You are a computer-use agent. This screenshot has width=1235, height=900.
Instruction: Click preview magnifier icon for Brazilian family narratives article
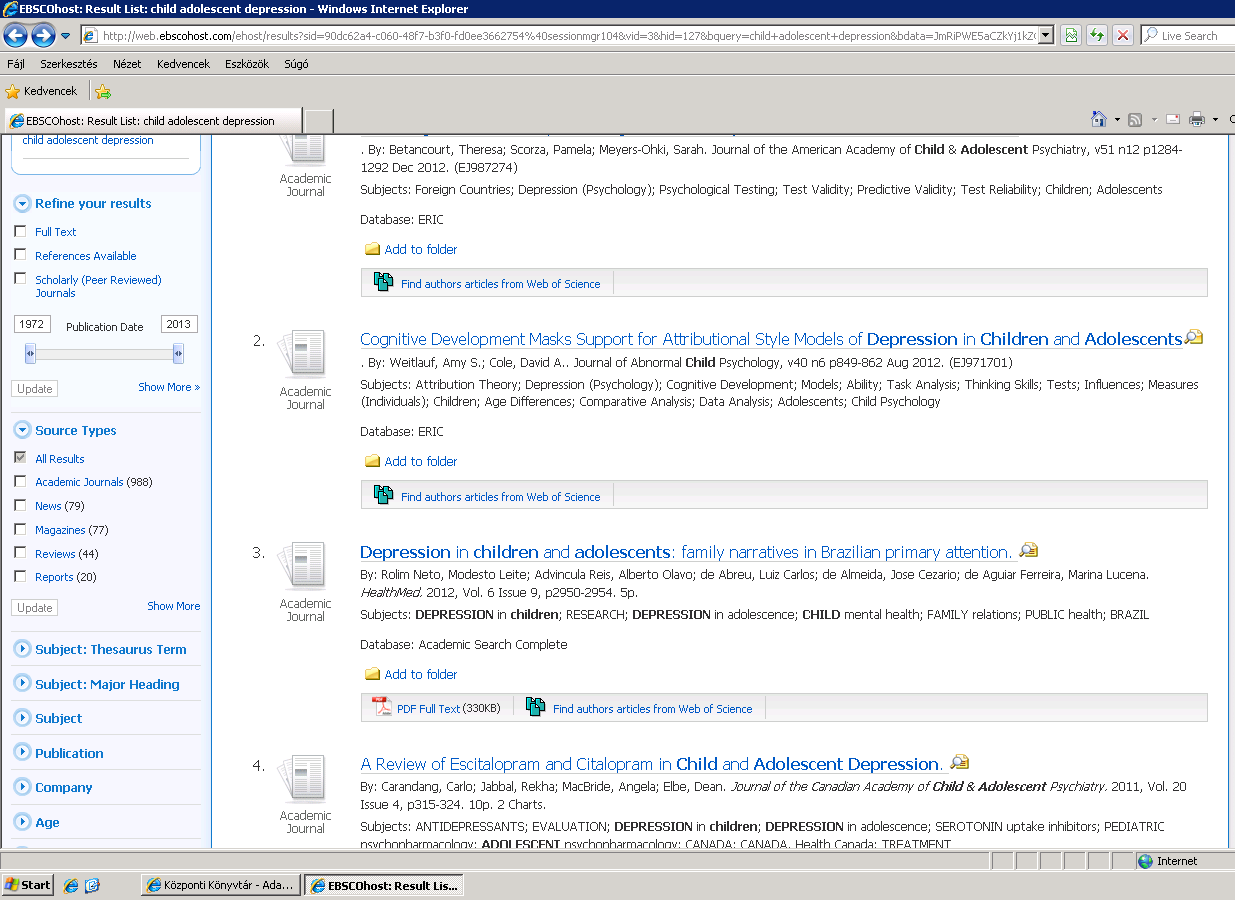tap(1029, 550)
